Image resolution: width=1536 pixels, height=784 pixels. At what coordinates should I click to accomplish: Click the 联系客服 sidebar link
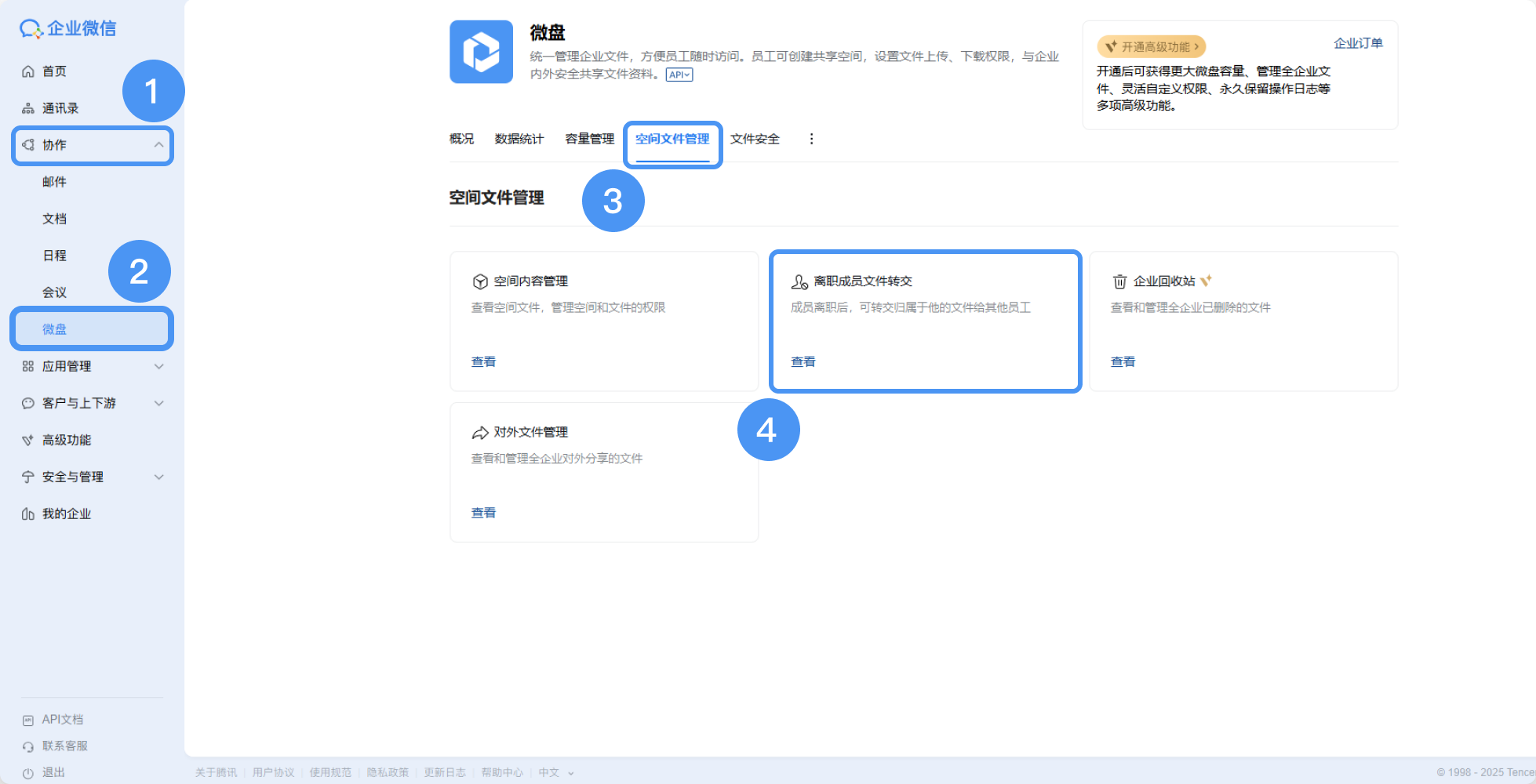65,746
